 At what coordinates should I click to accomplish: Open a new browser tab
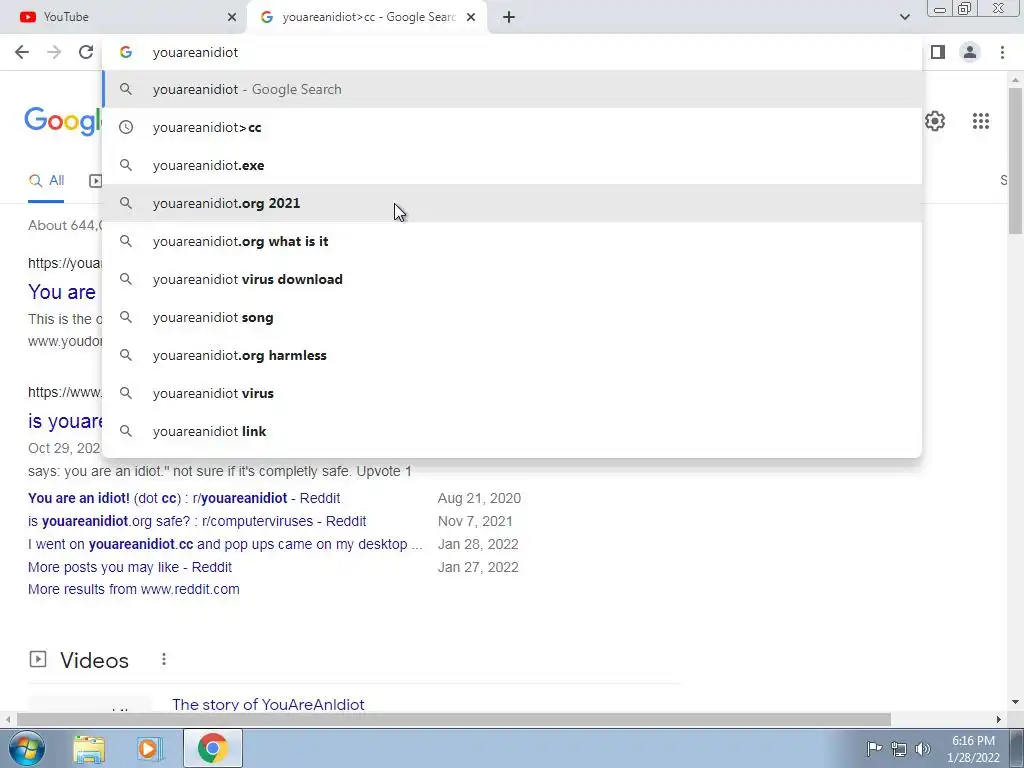point(509,17)
